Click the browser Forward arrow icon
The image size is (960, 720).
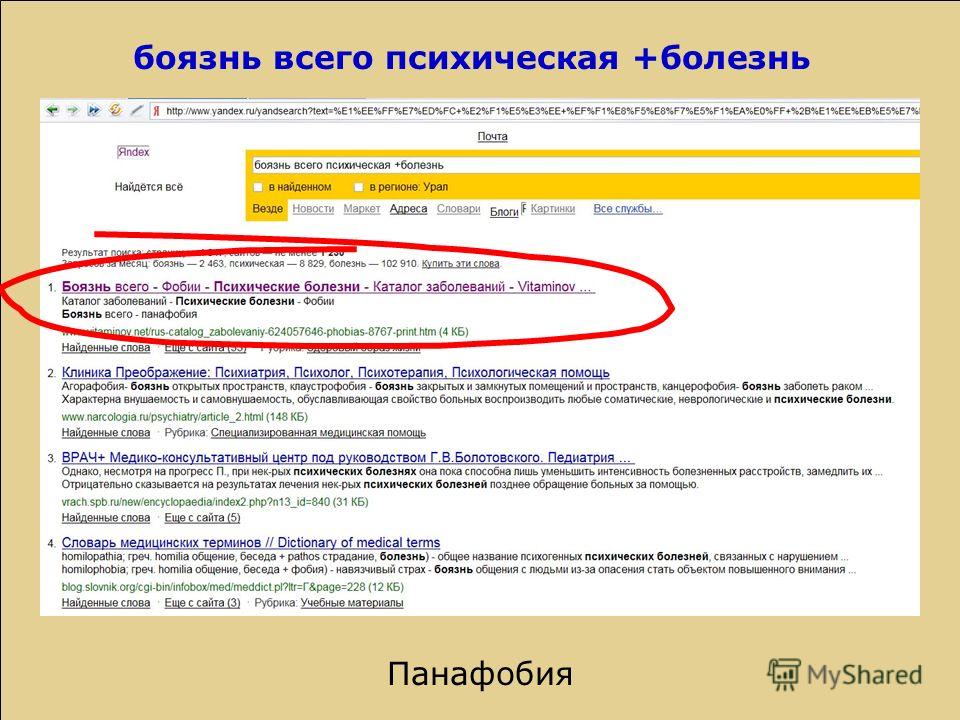pos(73,110)
